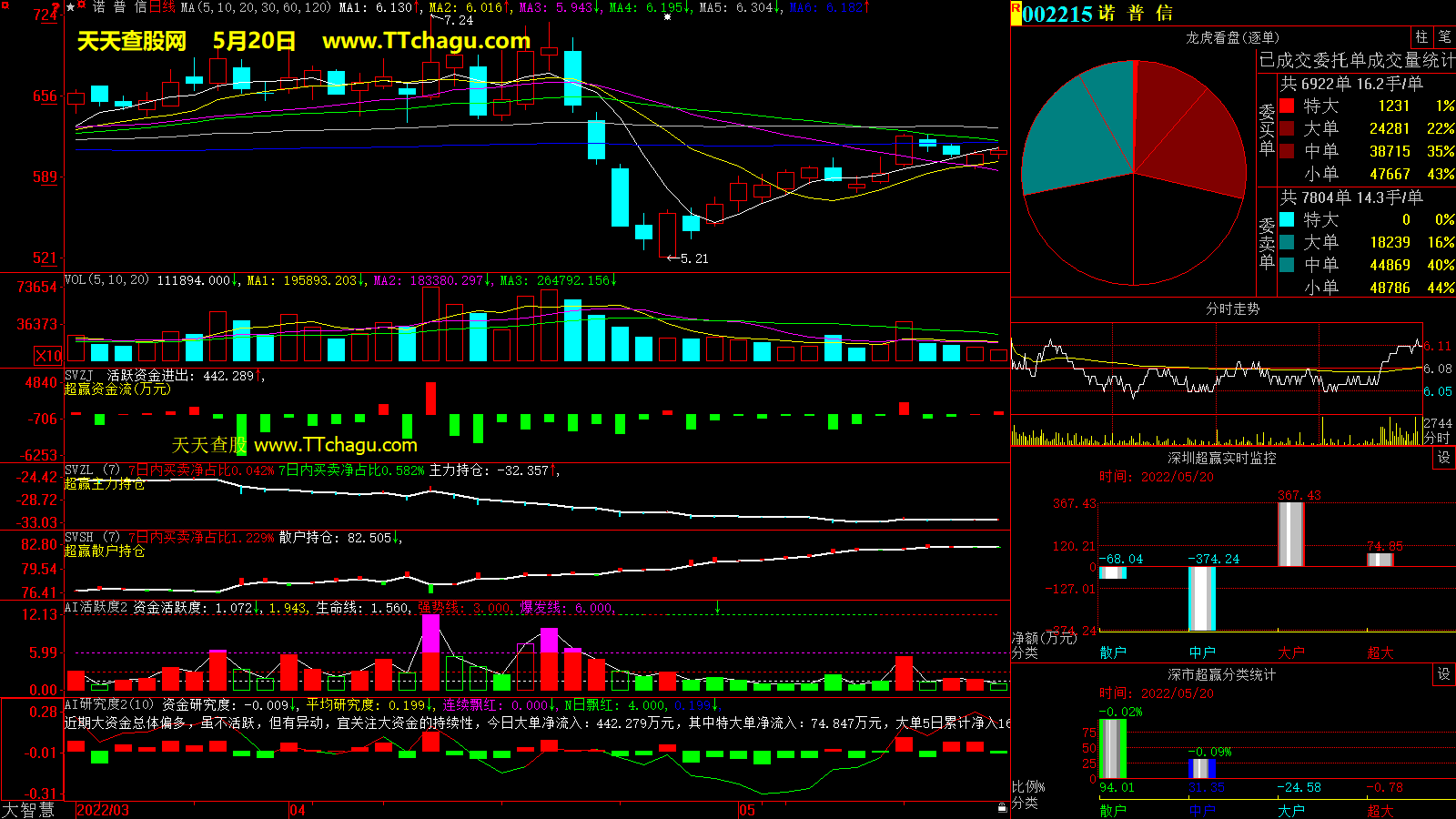1456x819 pixels.
Task: Open 设 settings for 深圳超赢实时监控
Action: tap(1443, 458)
